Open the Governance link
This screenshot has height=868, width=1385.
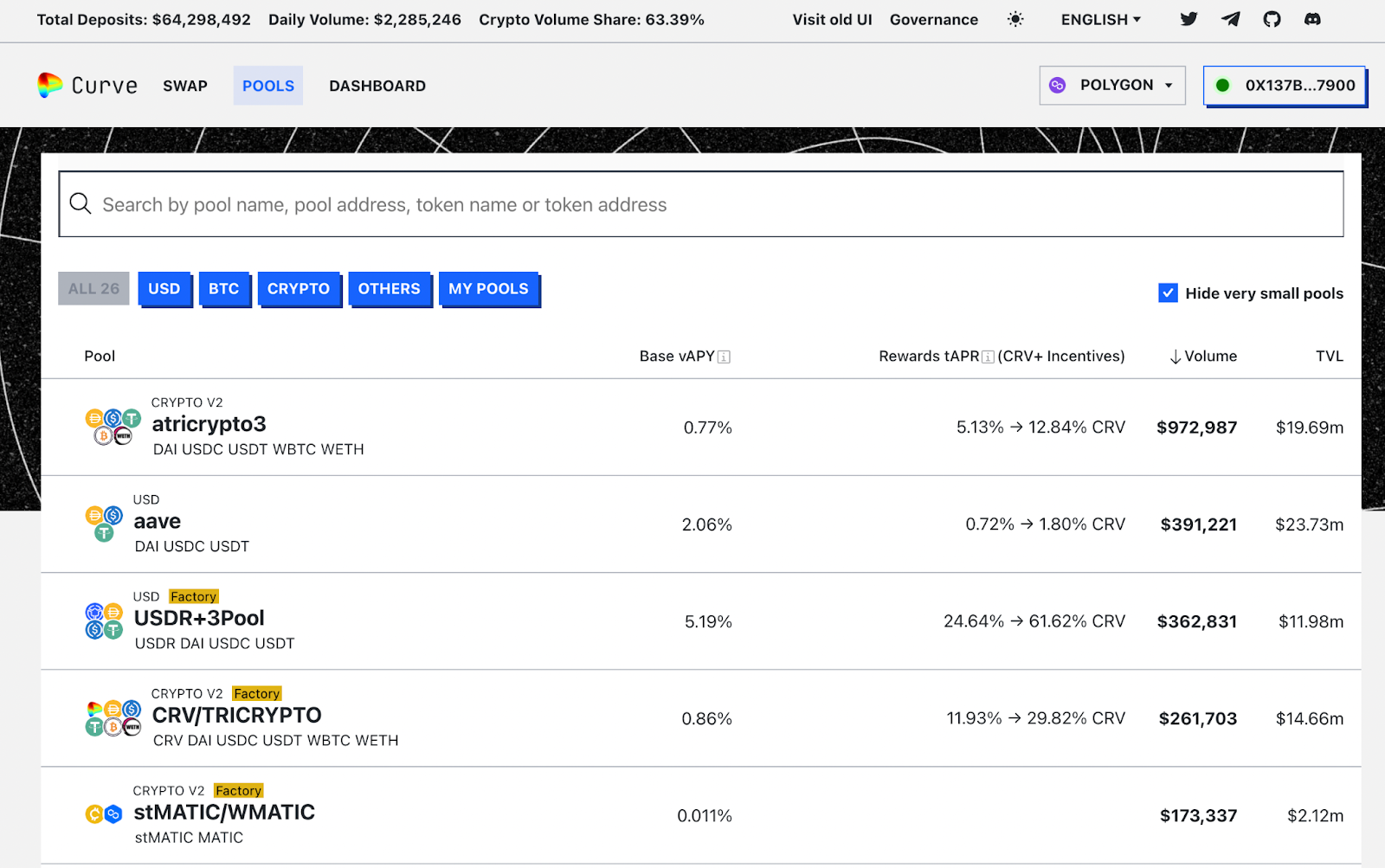(x=934, y=19)
